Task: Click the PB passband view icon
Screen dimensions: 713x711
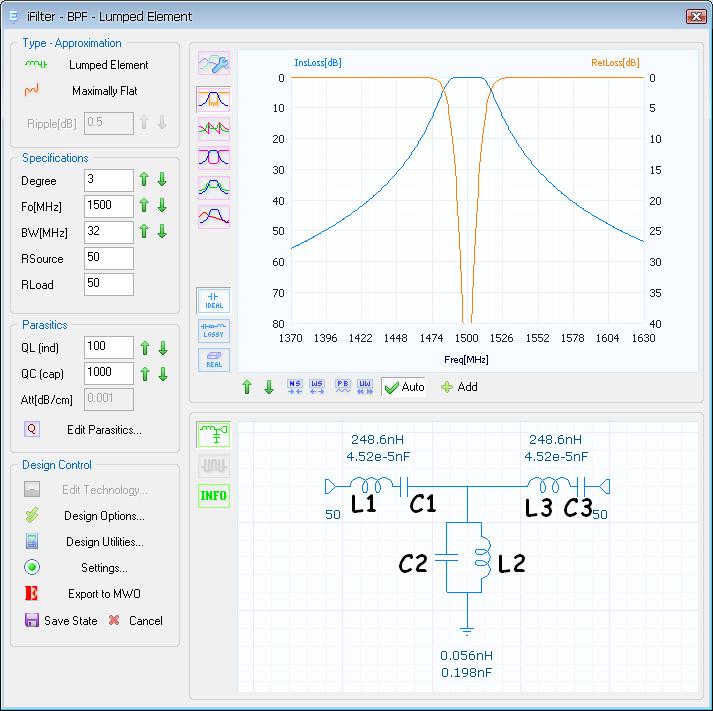Action: tap(342, 387)
